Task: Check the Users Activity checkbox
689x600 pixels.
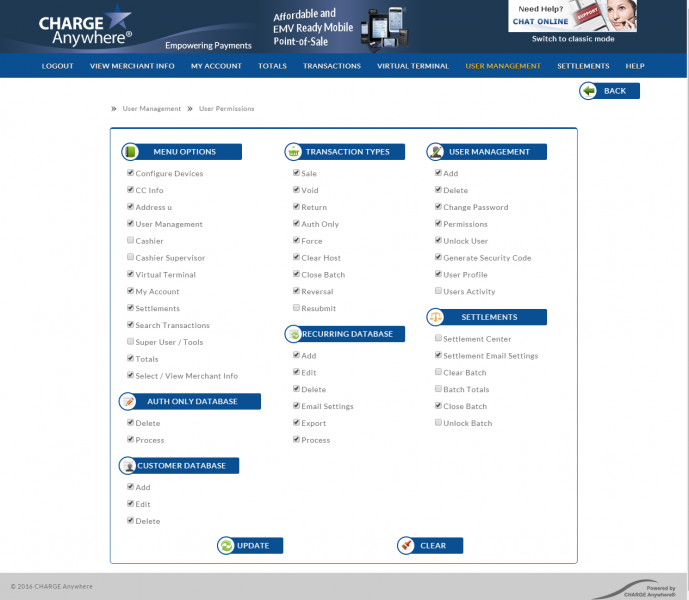Action: [439, 291]
